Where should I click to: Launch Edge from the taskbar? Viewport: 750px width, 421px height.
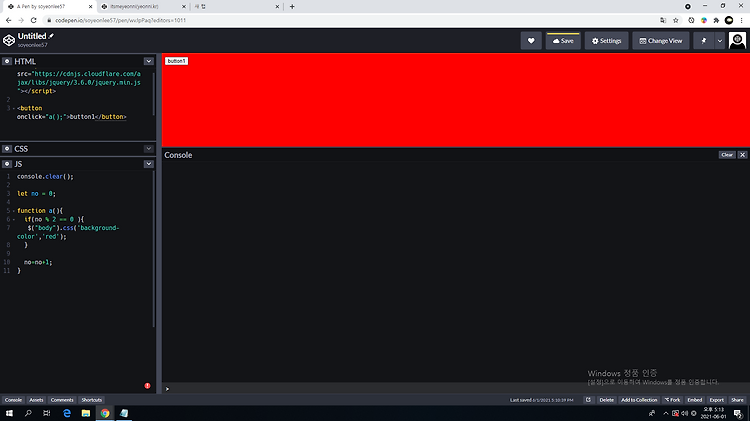(x=67, y=413)
